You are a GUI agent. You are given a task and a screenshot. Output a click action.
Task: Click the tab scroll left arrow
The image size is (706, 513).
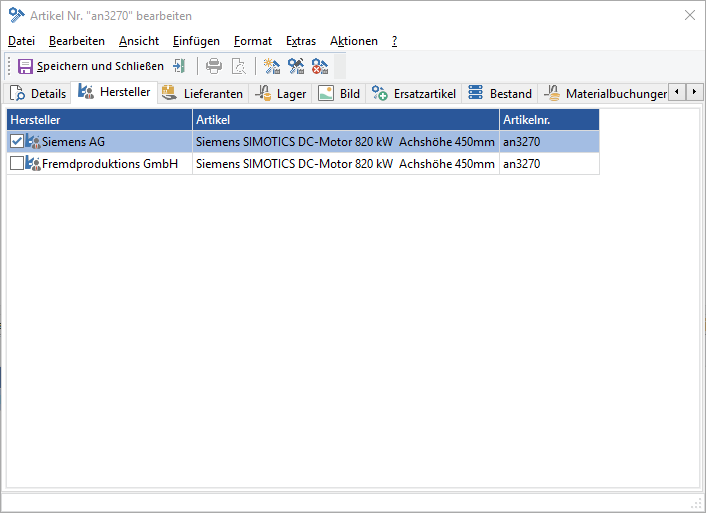(677, 92)
